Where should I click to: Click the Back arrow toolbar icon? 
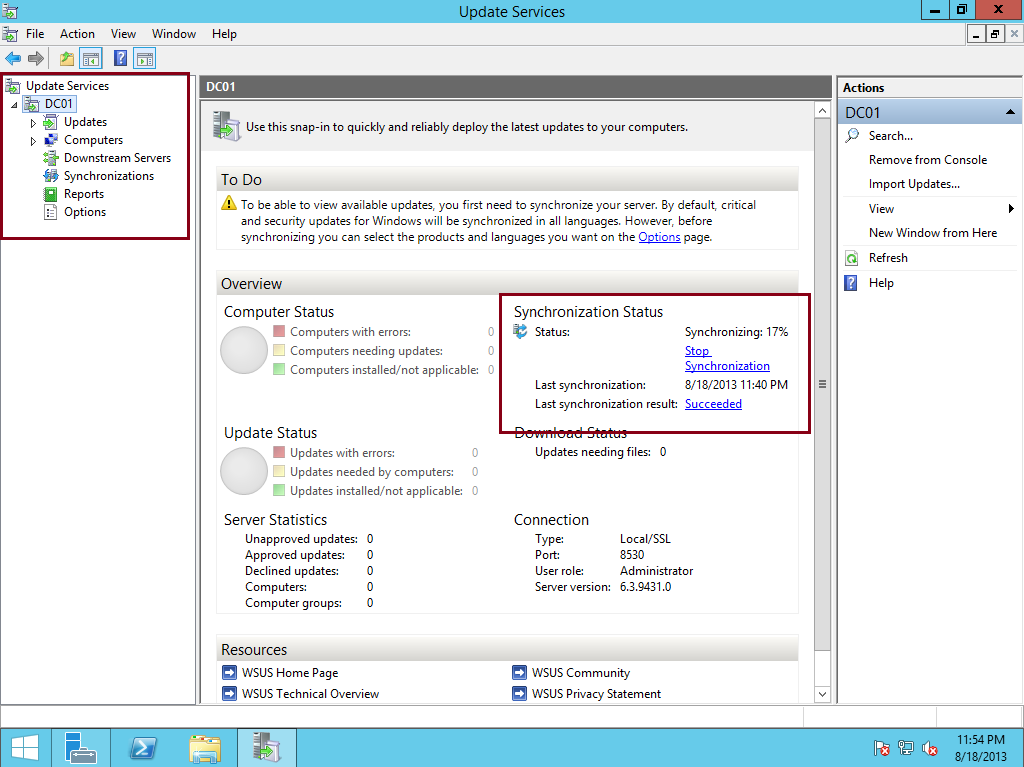click(13, 59)
